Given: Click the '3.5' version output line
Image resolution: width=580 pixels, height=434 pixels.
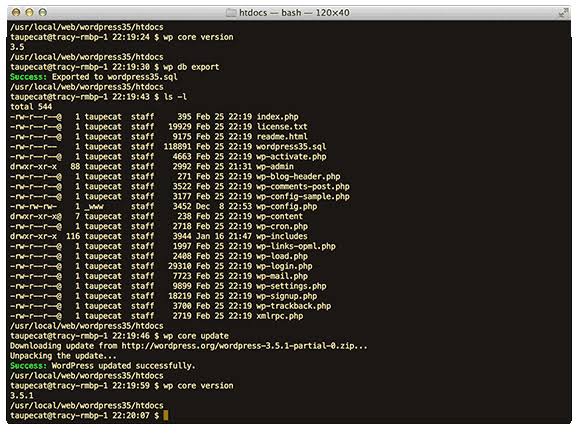Looking at the screenshot, I should [x=17, y=47].
